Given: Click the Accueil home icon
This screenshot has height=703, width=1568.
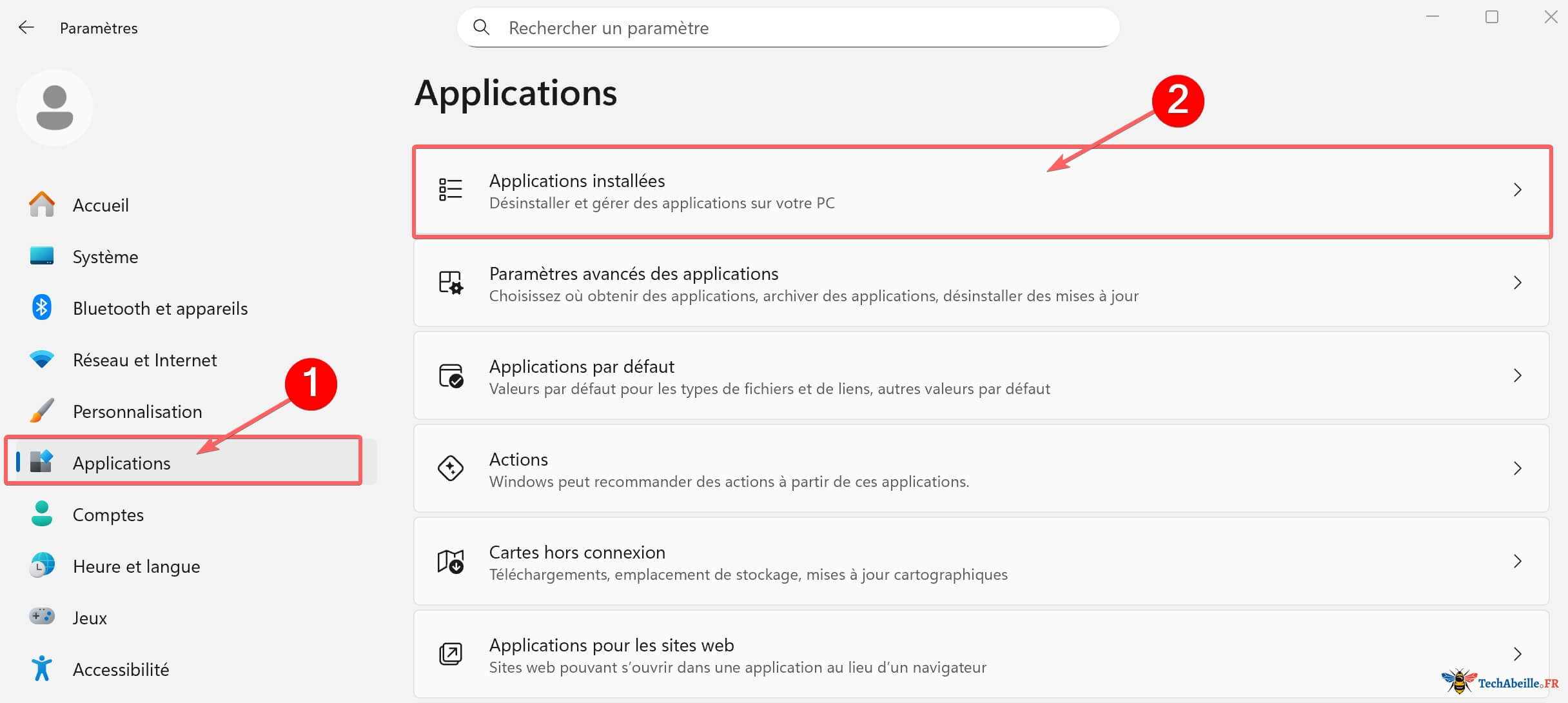Looking at the screenshot, I should point(41,204).
